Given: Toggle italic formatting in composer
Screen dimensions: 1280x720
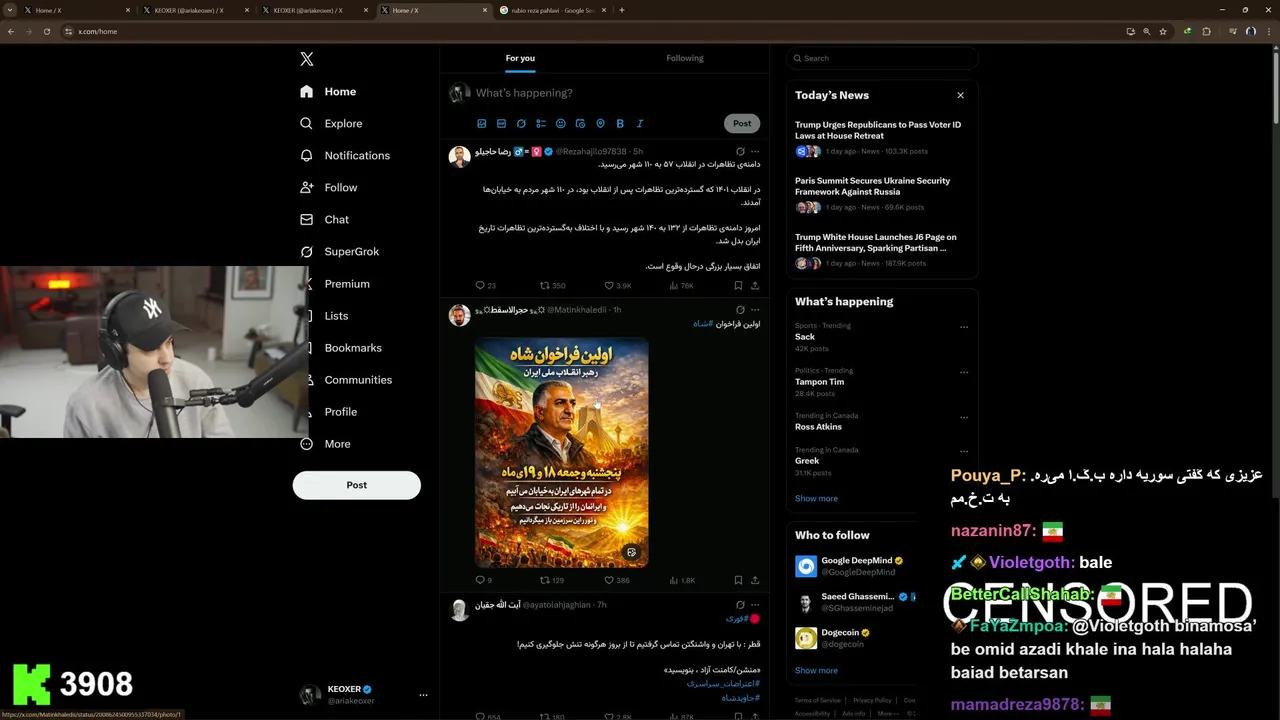Looking at the screenshot, I should (640, 124).
